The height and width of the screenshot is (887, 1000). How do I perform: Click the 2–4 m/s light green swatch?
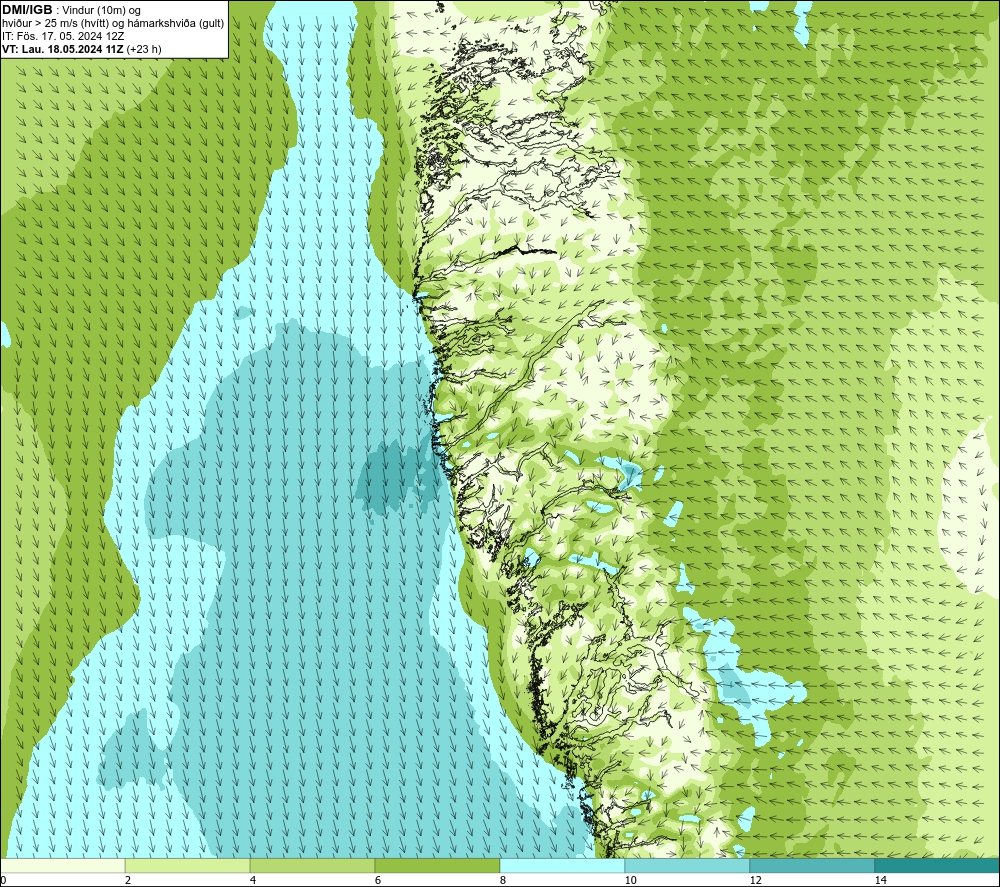click(x=188, y=865)
